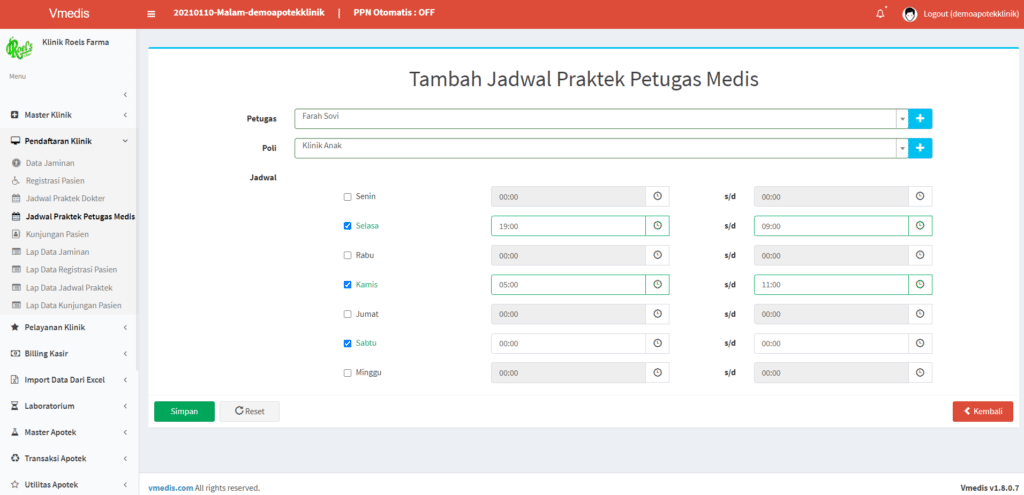Open the clock picker for Selasa end time

(920, 226)
